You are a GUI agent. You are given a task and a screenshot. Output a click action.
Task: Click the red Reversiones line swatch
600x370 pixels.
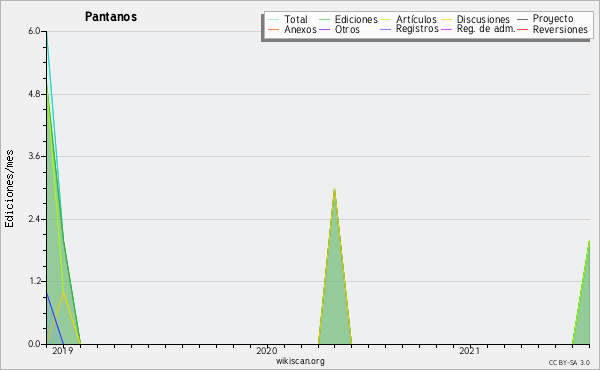coord(522,29)
